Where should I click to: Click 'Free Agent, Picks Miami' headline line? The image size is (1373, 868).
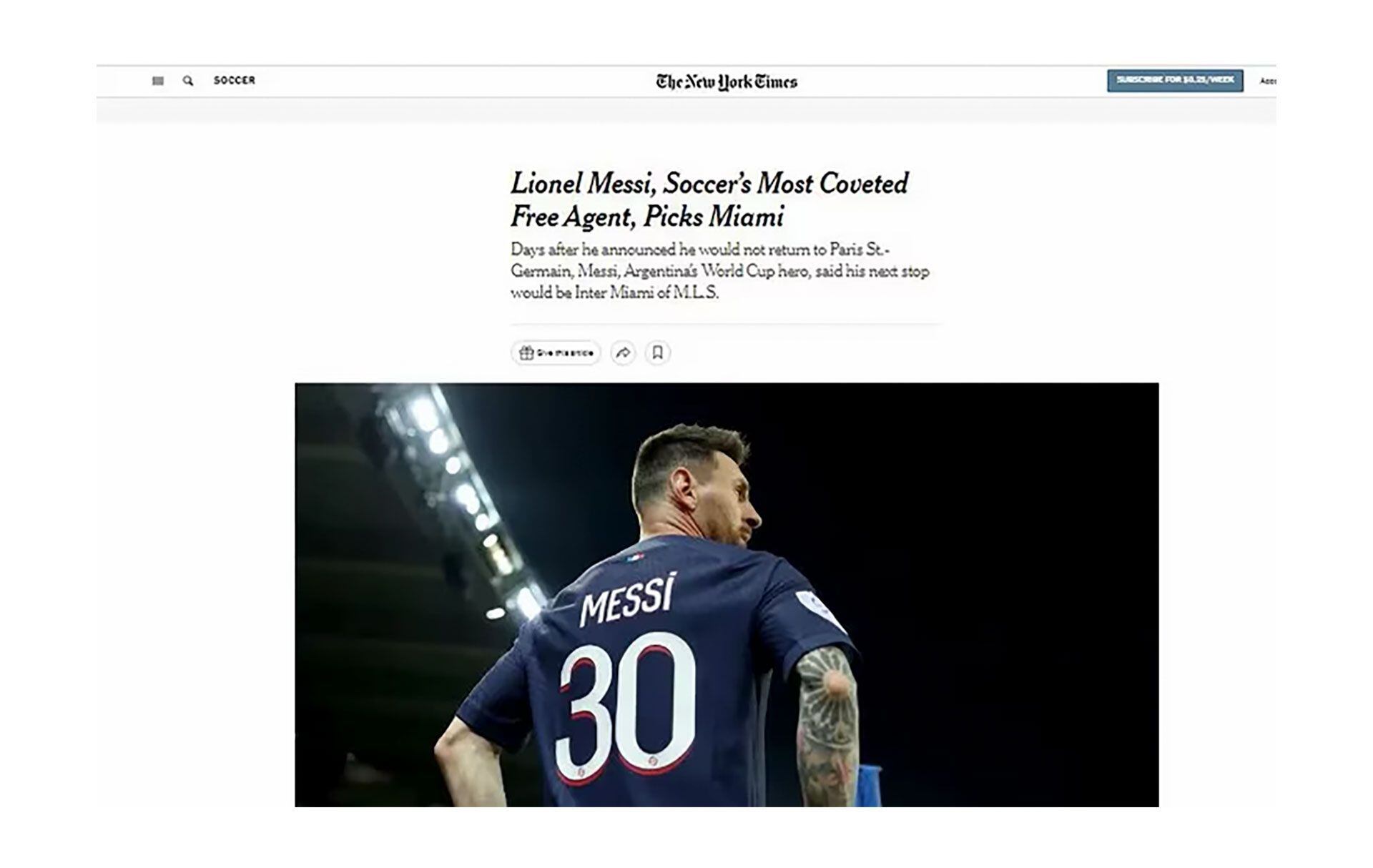click(647, 217)
